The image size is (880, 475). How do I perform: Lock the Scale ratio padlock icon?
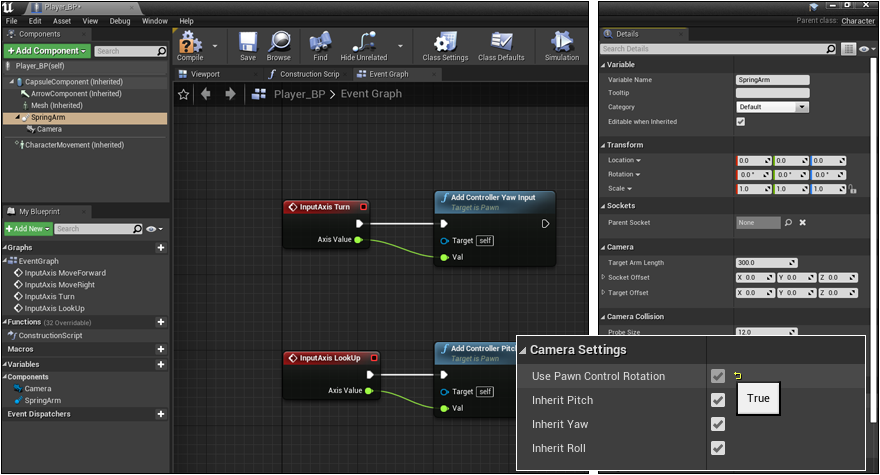852,189
